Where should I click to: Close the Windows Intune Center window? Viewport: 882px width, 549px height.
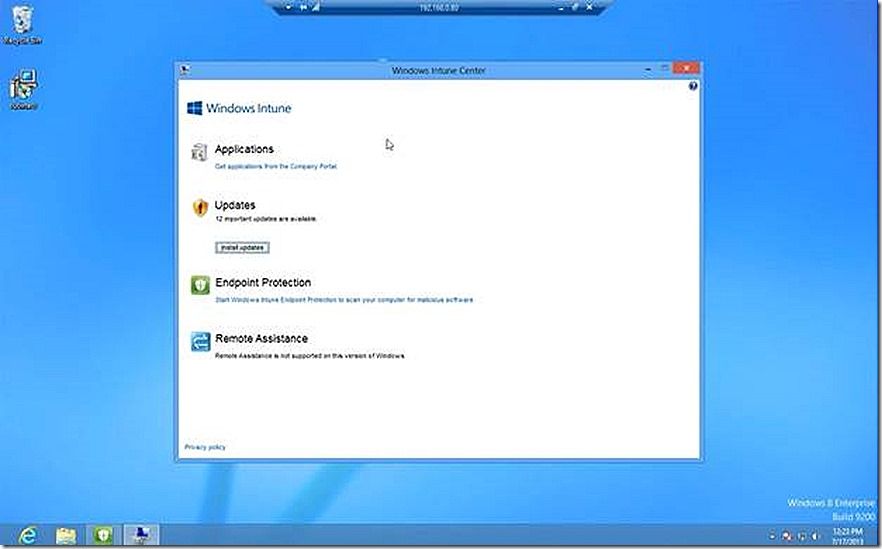686,68
